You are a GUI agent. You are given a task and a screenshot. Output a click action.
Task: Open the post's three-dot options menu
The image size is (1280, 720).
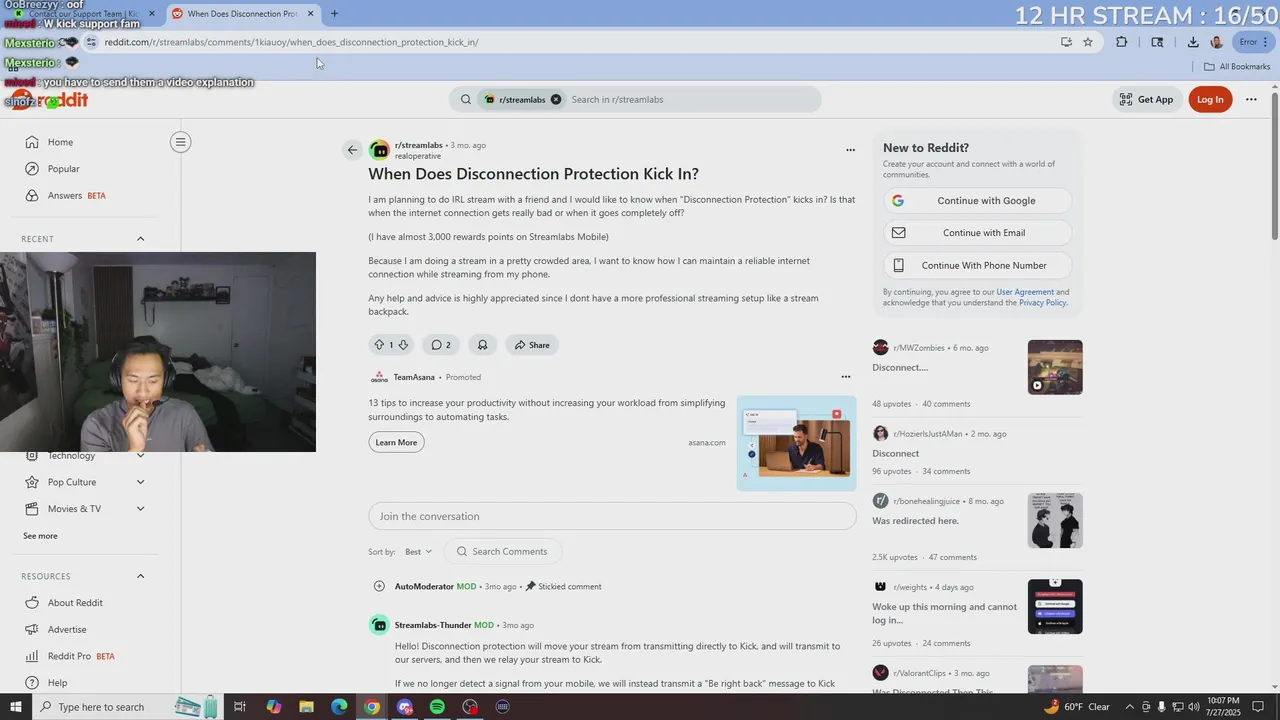[850, 150]
